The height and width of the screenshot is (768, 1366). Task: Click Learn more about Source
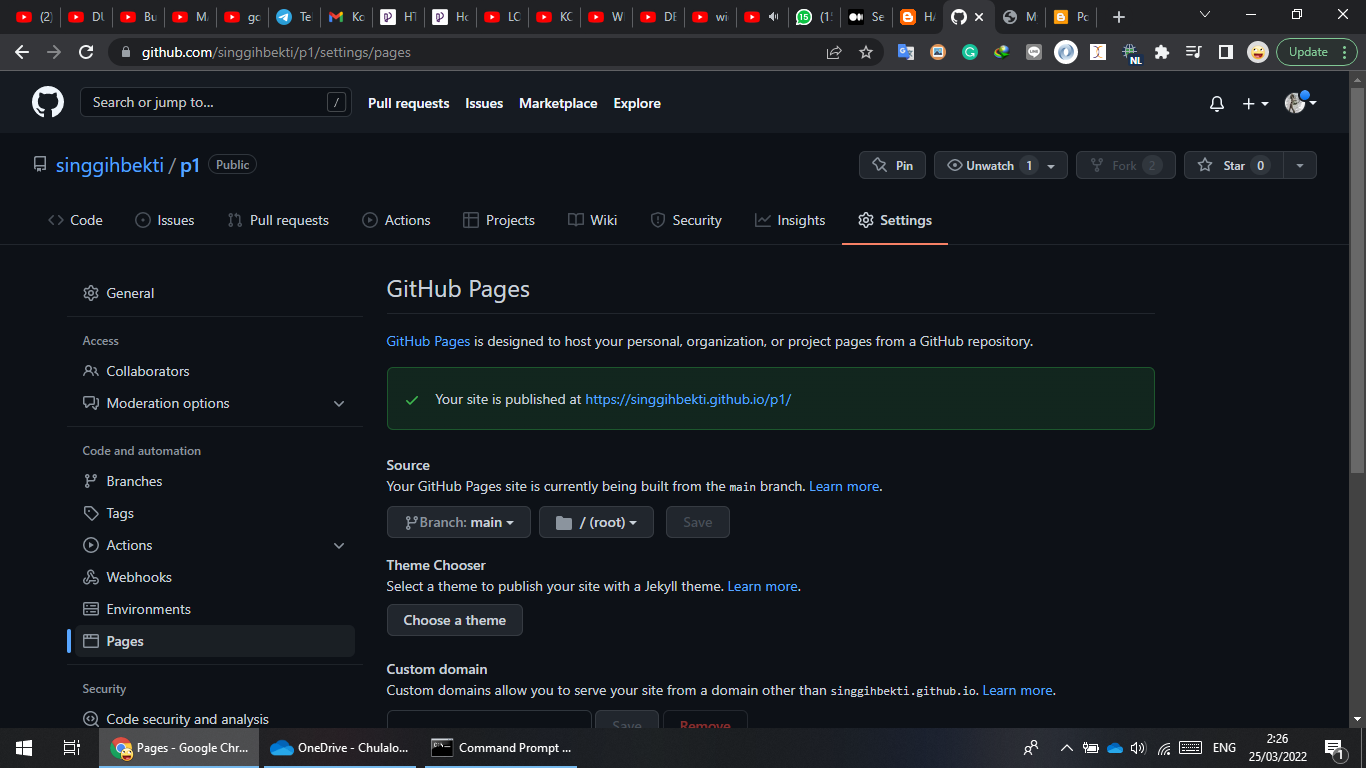pyautogui.click(x=844, y=486)
